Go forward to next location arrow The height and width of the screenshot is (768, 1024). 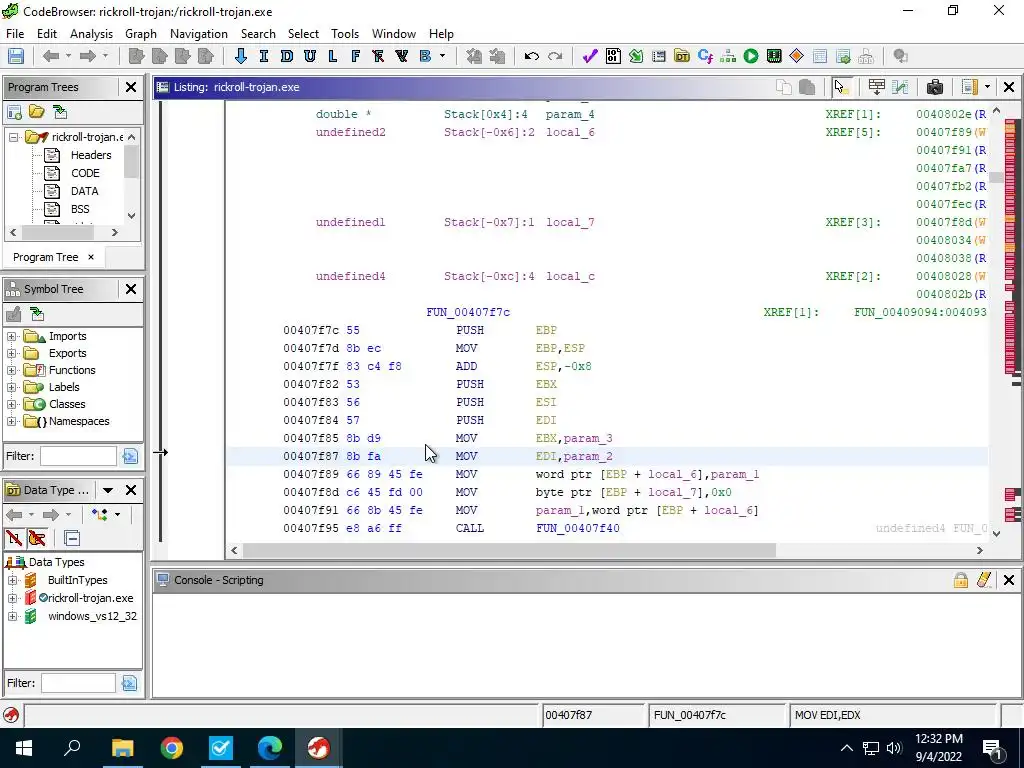pyautogui.click(x=88, y=56)
